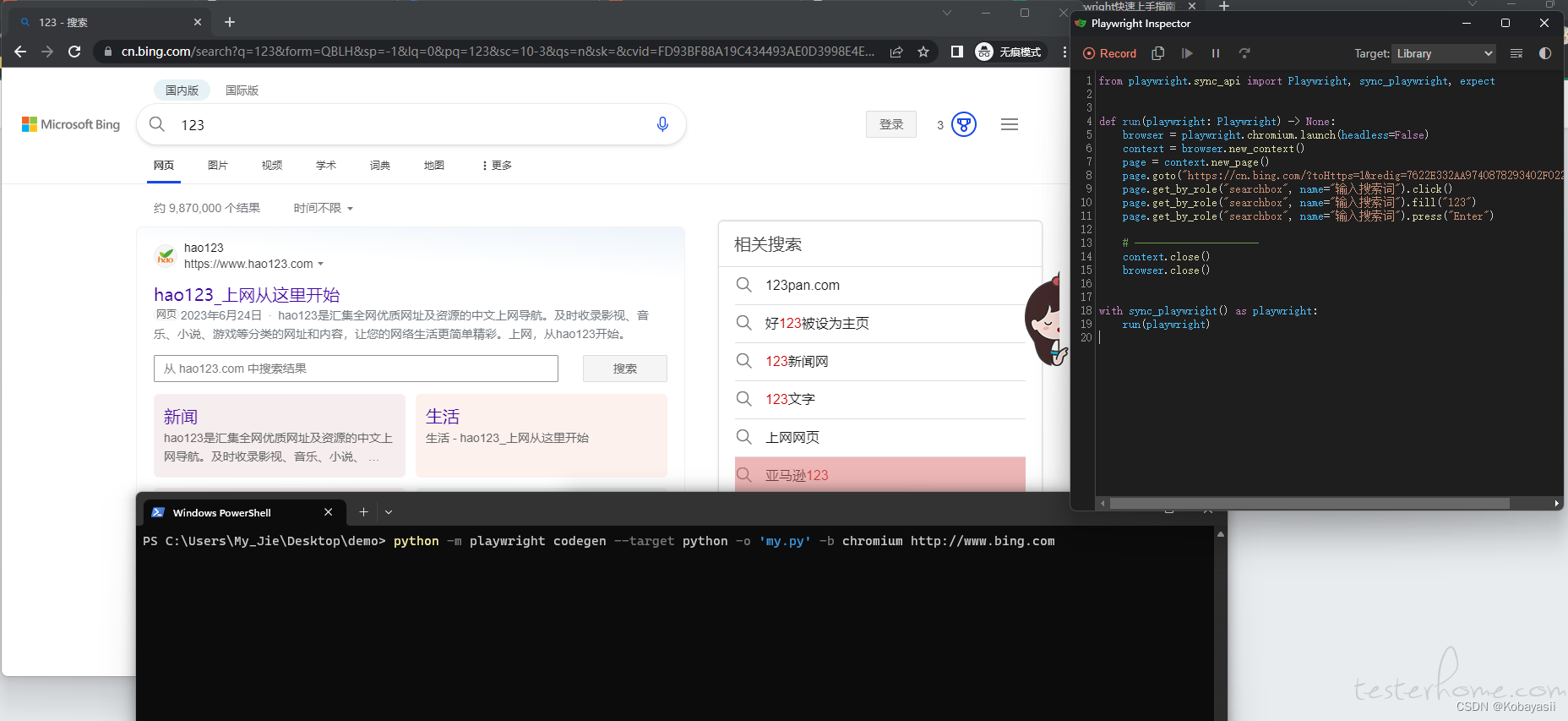Click the Record button in Playwright Inspector
Screen dimensions: 1568x721
pos(1109,53)
